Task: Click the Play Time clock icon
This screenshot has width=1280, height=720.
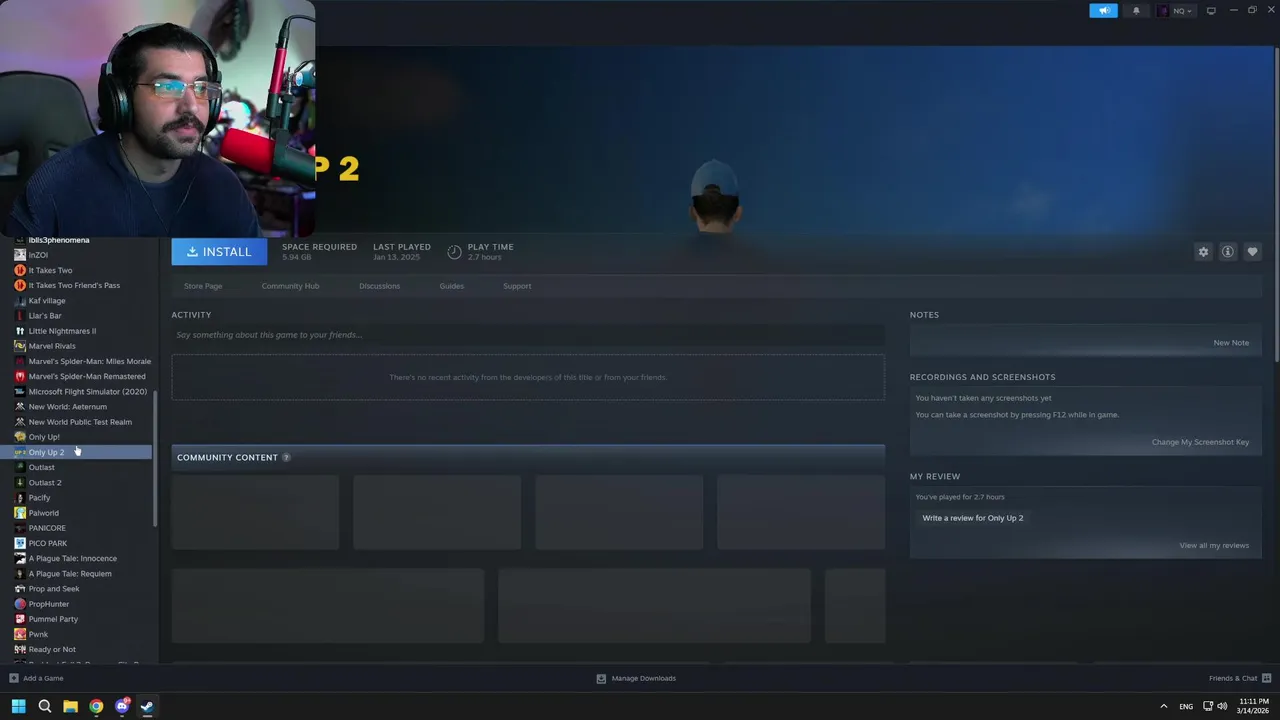Action: pyautogui.click(x=454, y=252)
